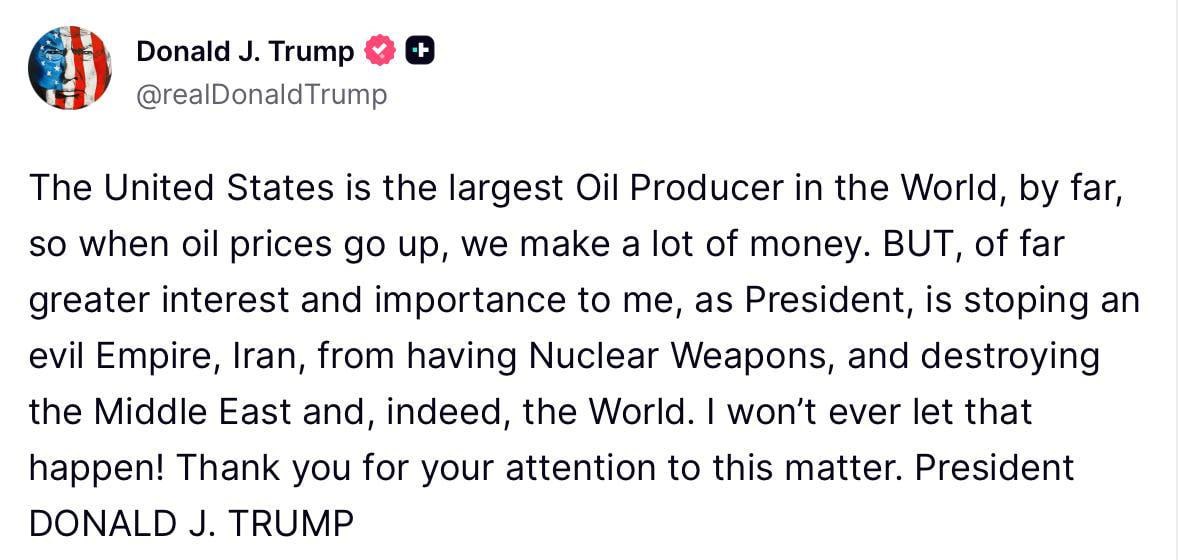Open the Donald J. Trump display name

point(244,51)
